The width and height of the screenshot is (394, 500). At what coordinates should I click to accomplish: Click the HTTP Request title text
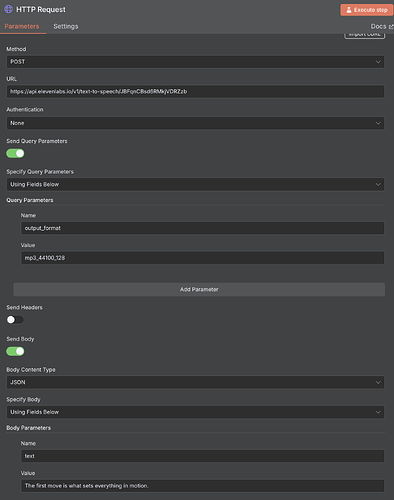point(41,9)
